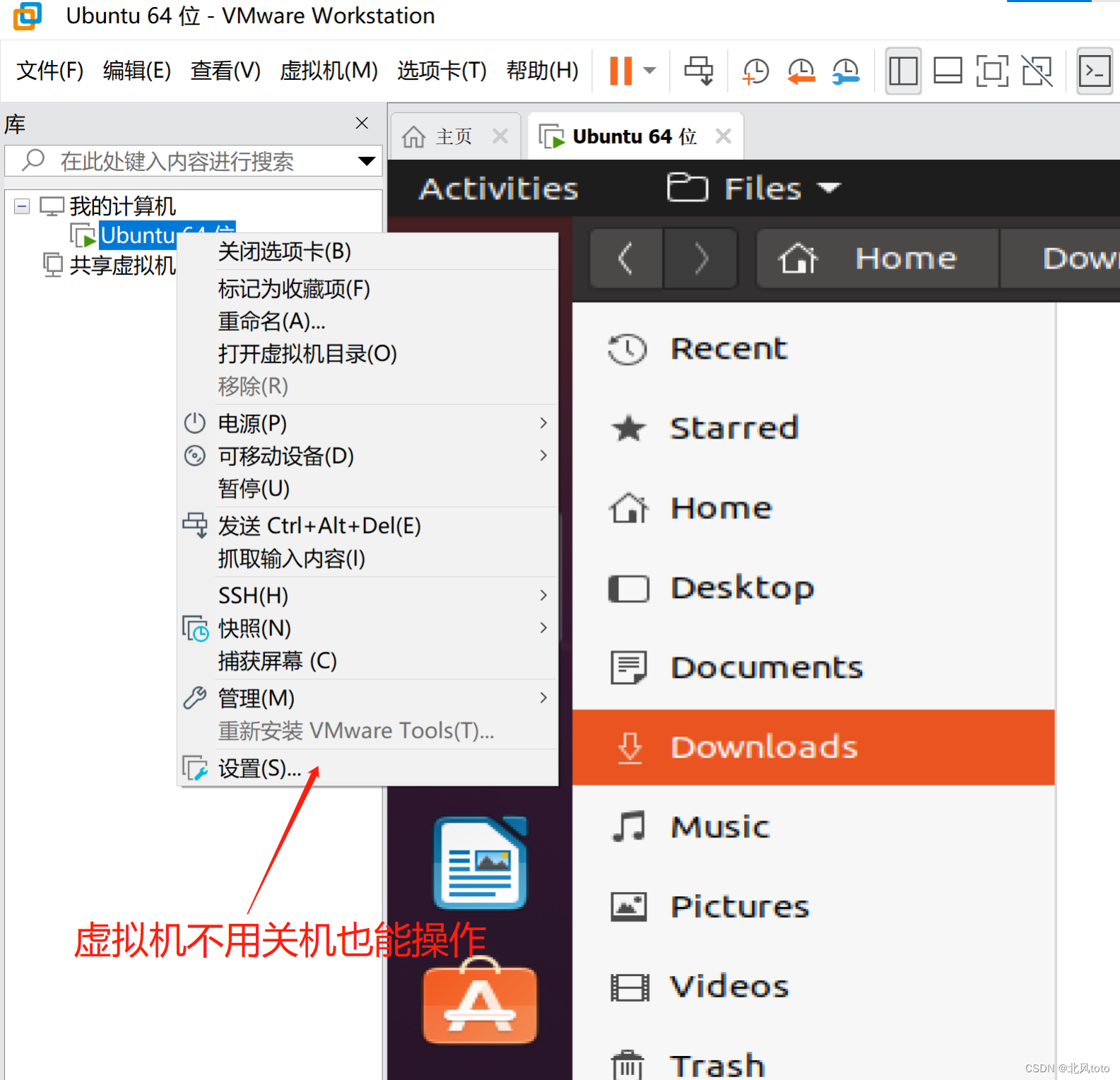The height and width of the screenshot is (1080, 1120).
Task: Collapse the 我的计算机 tree node
Action: pos(22,206)
